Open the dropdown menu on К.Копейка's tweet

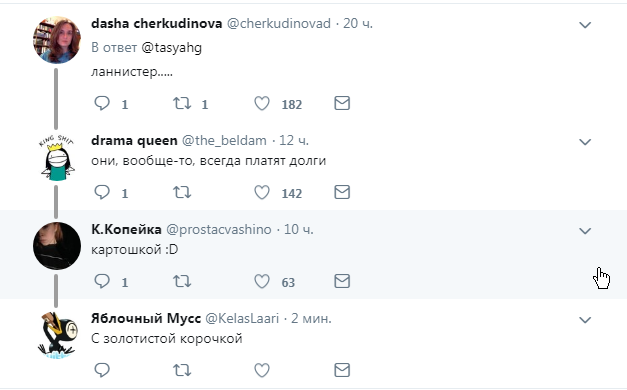[x=585, y=231]
